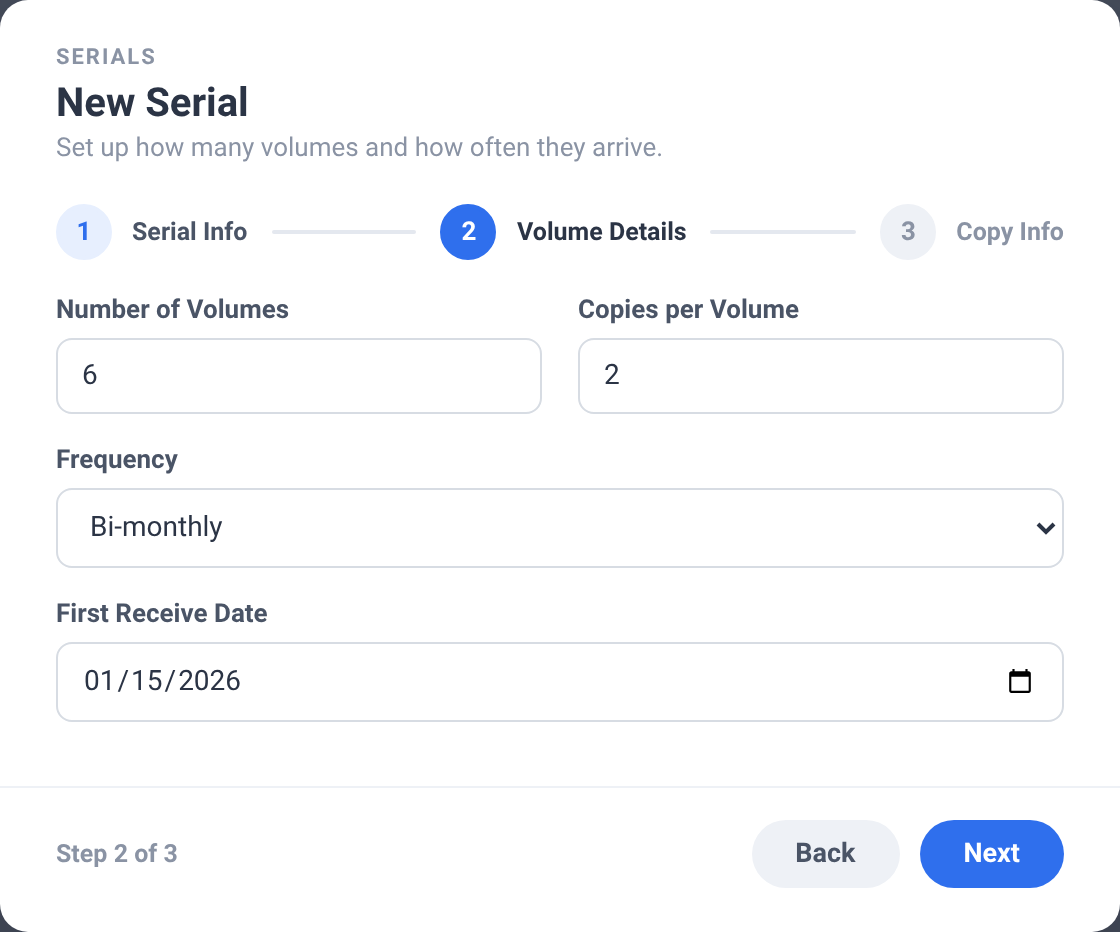Click the Frequency label
Screen dimensions: 1120x932
point(117,459)
